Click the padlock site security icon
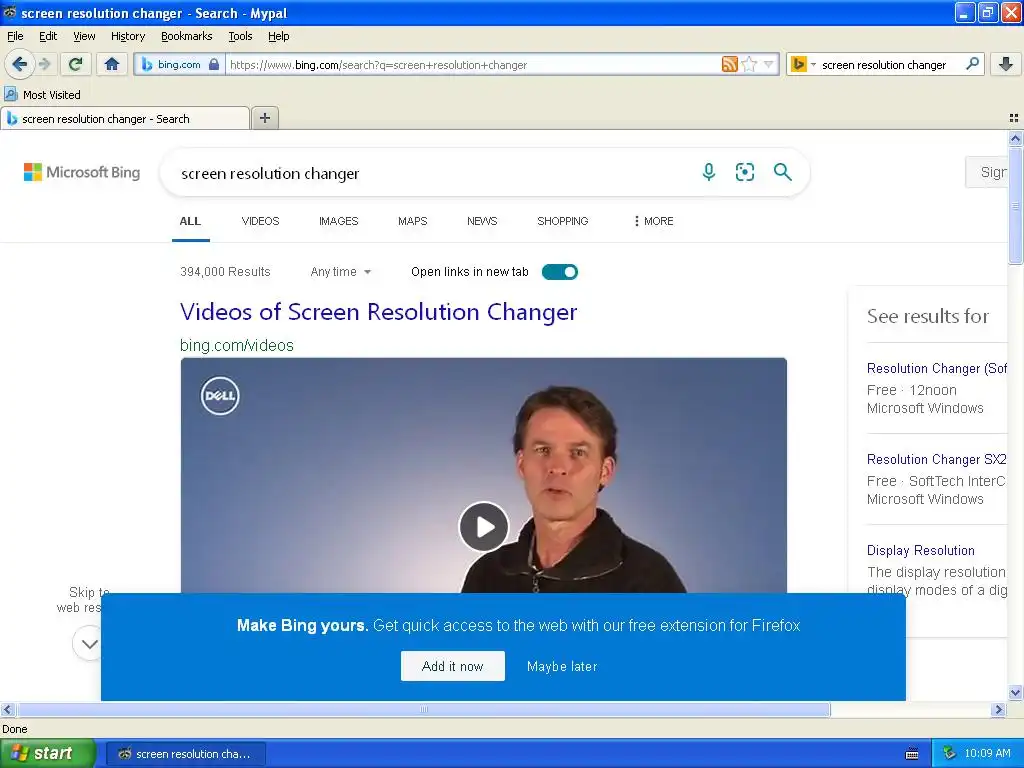This screenshot has width=1024, height=768. pyautogui.click(x=214, y=64)
